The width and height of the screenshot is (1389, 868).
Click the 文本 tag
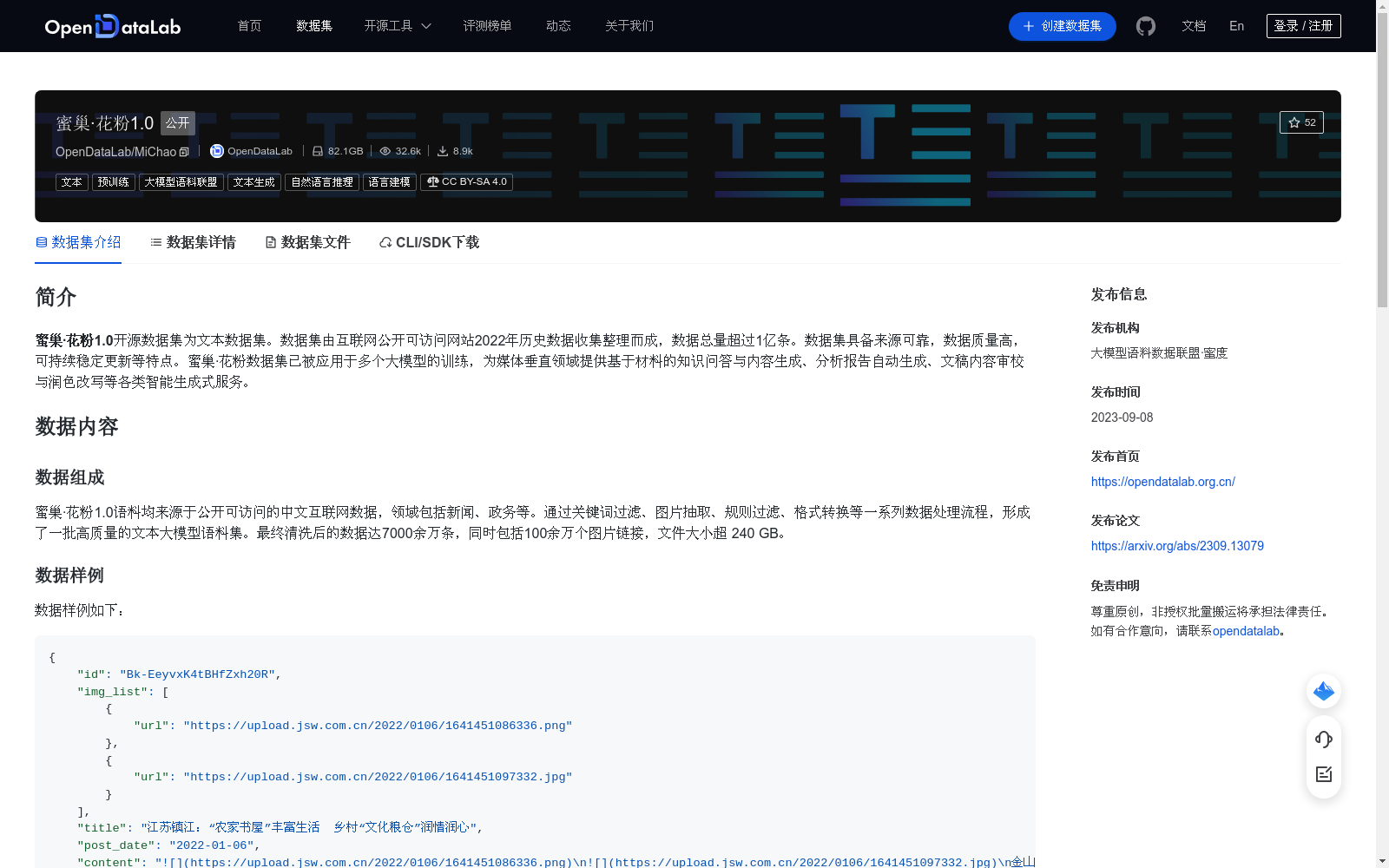(72, 182)
